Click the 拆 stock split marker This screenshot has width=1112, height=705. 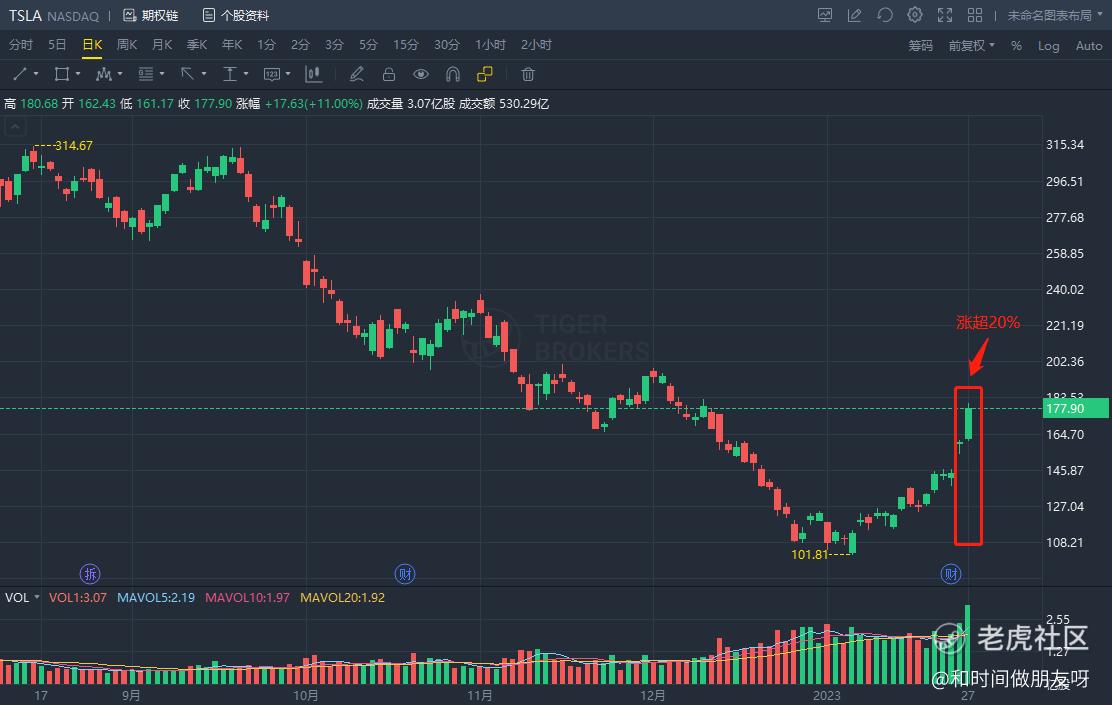91,573
